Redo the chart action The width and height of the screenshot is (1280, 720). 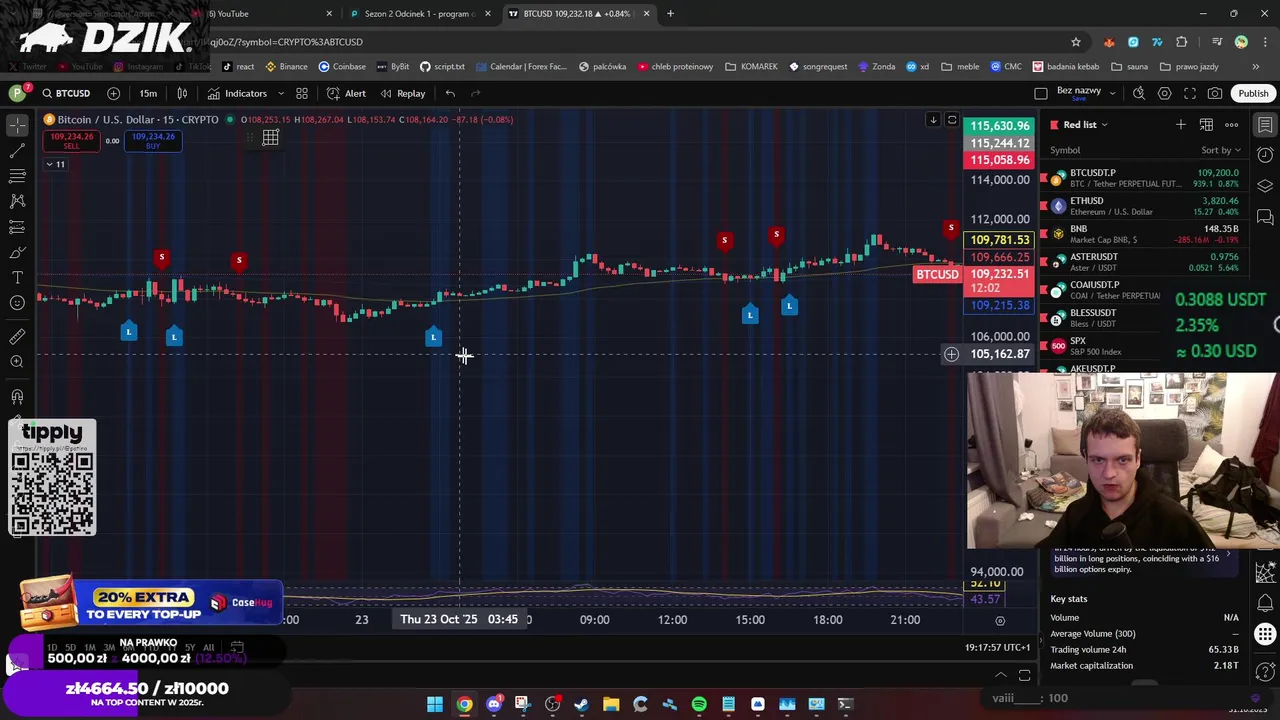[x=476, y=93]
